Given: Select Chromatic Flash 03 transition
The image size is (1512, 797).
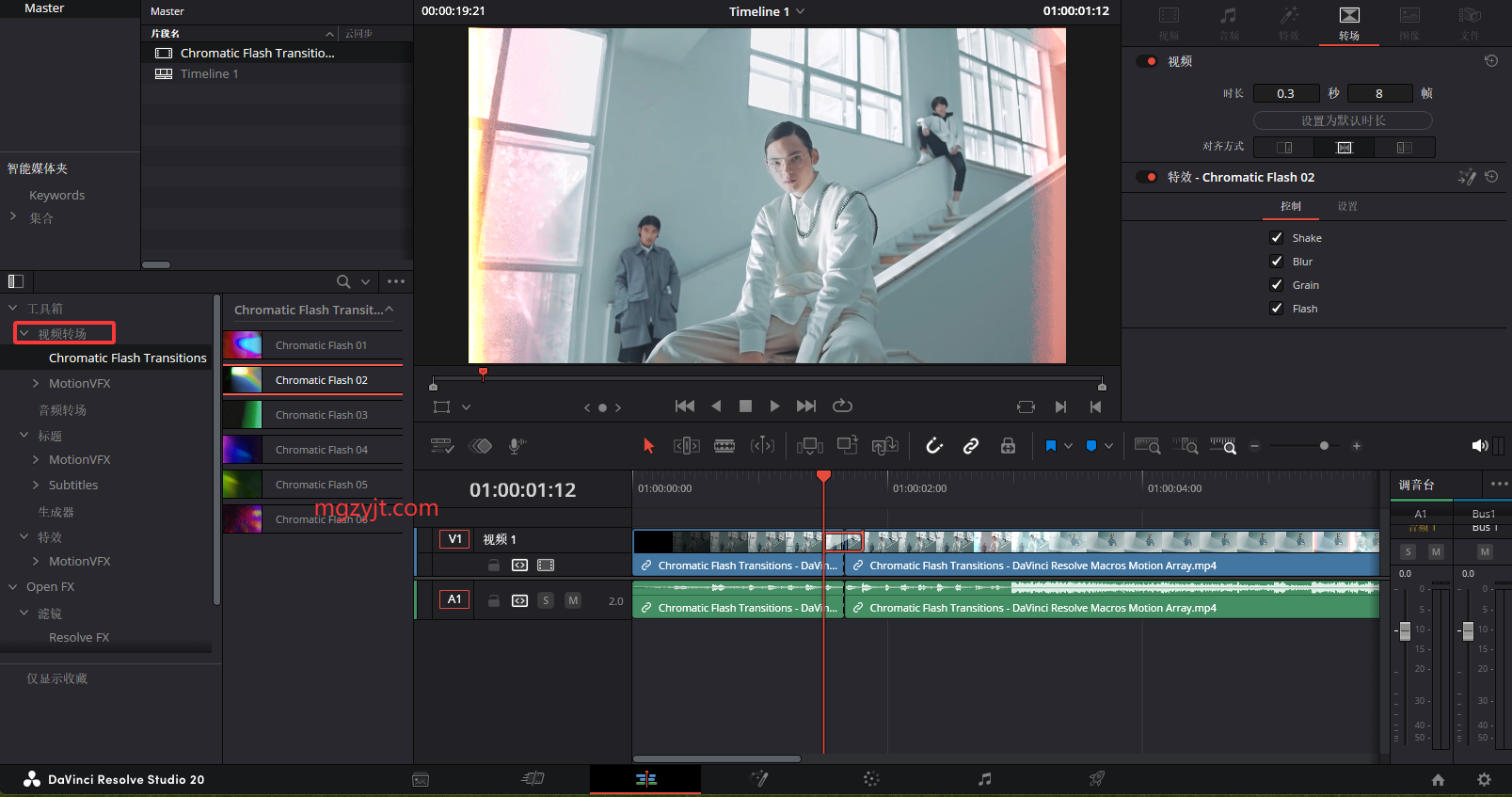Looking at the screenshot, I should 312,415.
